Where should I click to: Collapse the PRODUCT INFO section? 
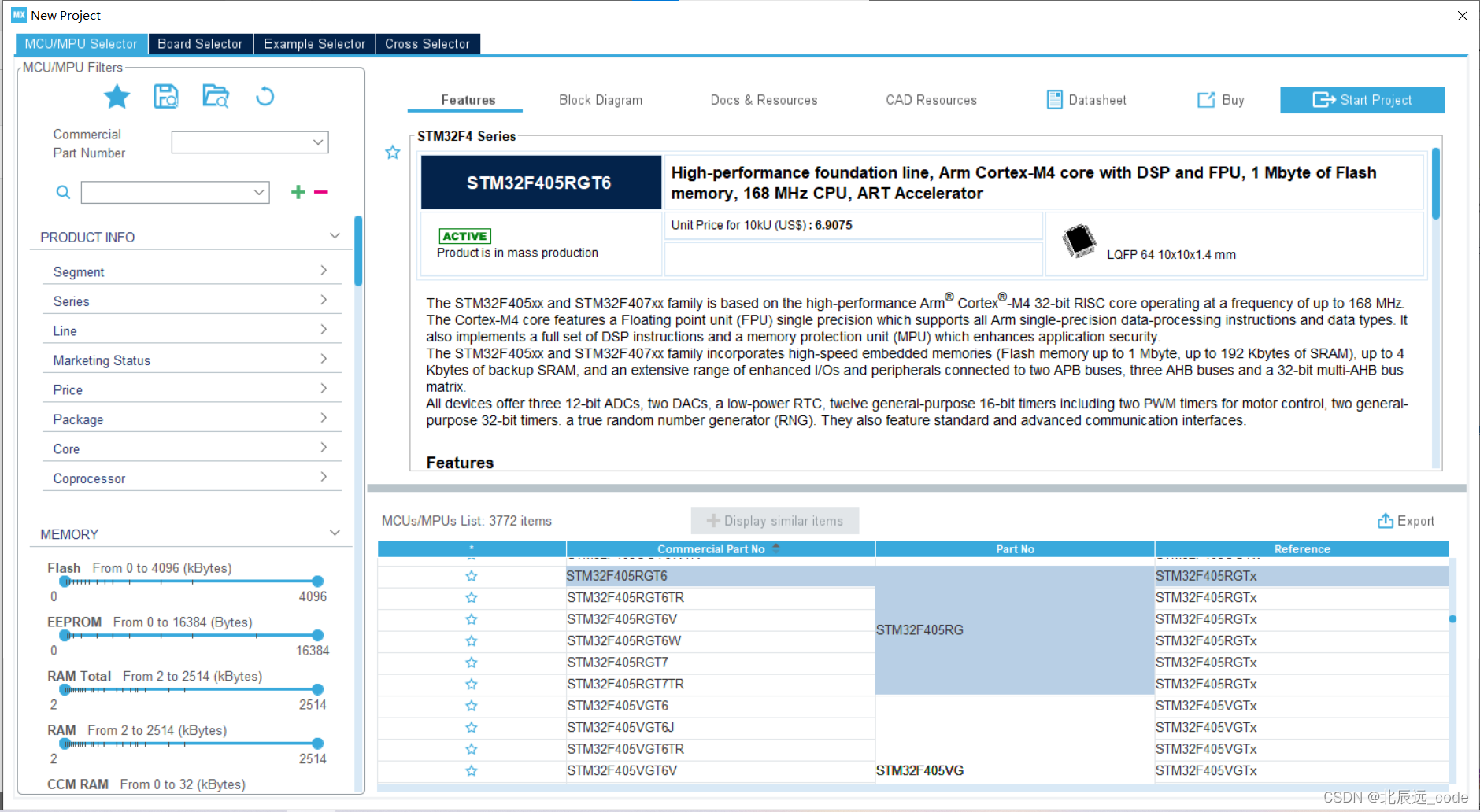tap(335, 236)
